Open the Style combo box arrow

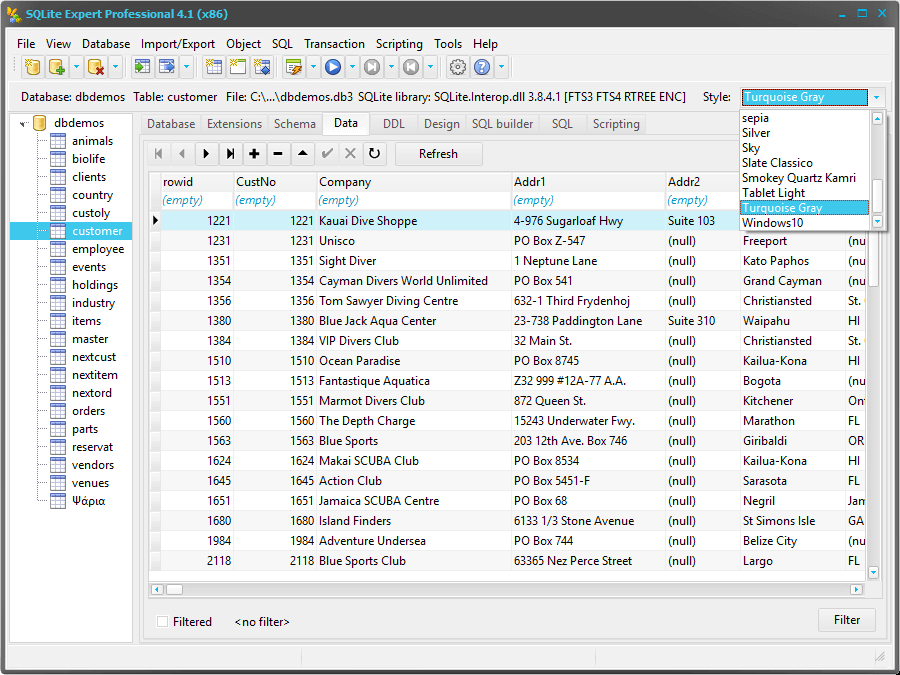(876, 97)
